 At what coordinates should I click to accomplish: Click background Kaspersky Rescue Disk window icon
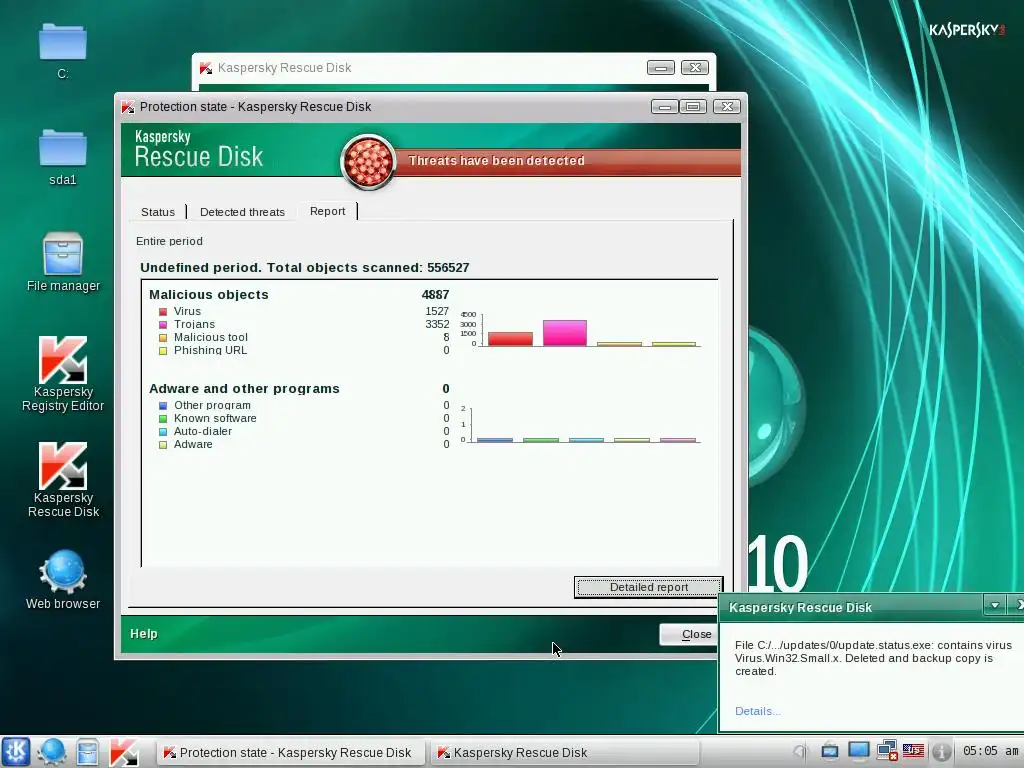[x=206, y=68]
